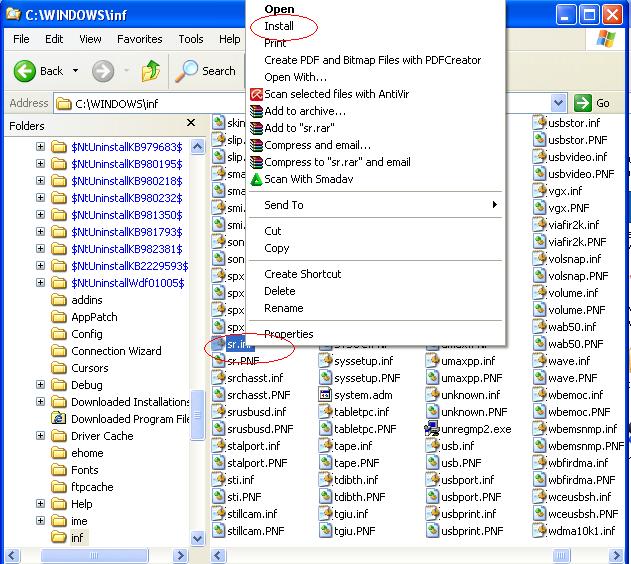
Task: Click the wave.inf file icon
Action: (539, 361)
